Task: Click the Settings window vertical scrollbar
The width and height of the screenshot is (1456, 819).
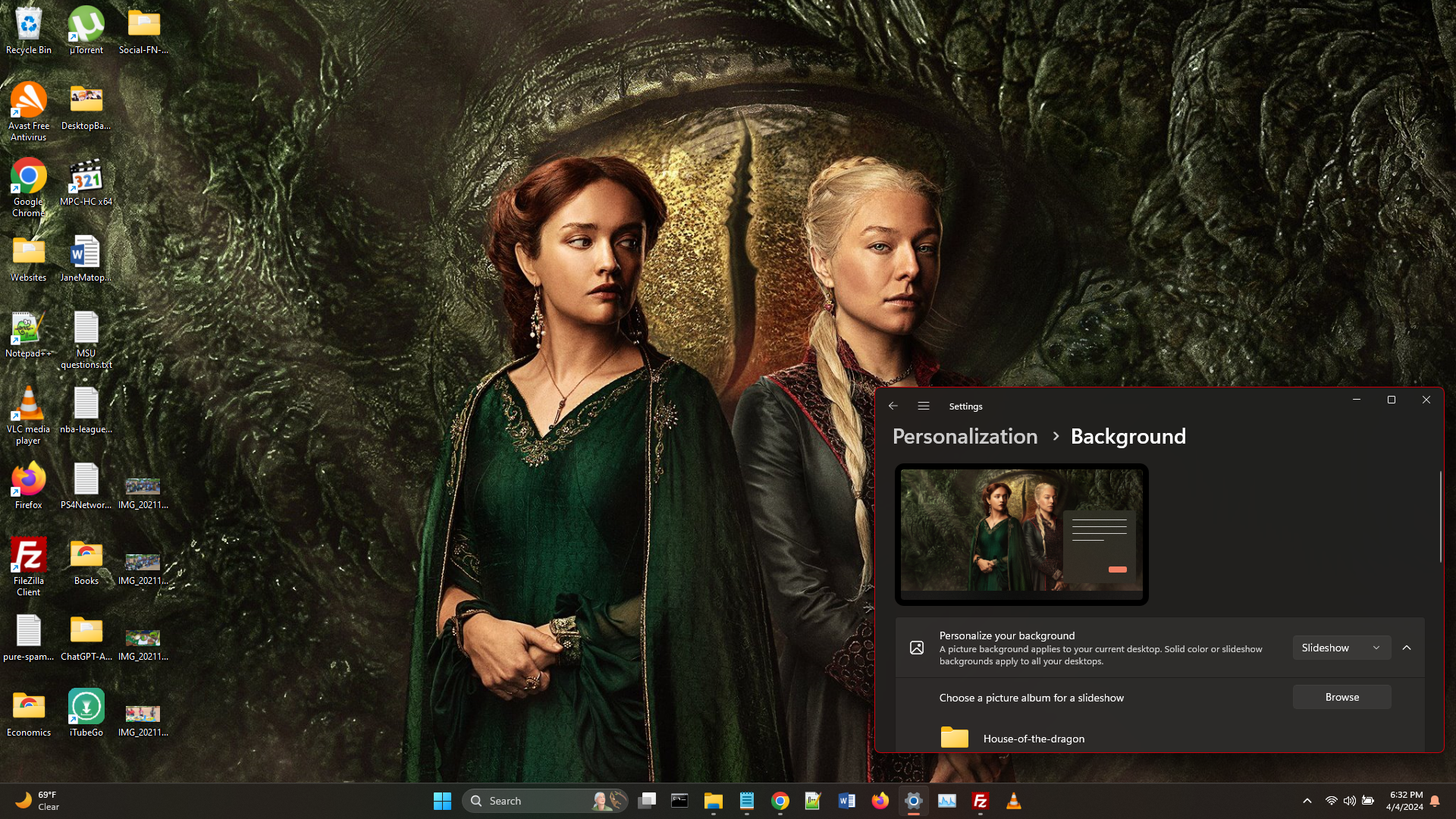Action: click(1440, 517)
